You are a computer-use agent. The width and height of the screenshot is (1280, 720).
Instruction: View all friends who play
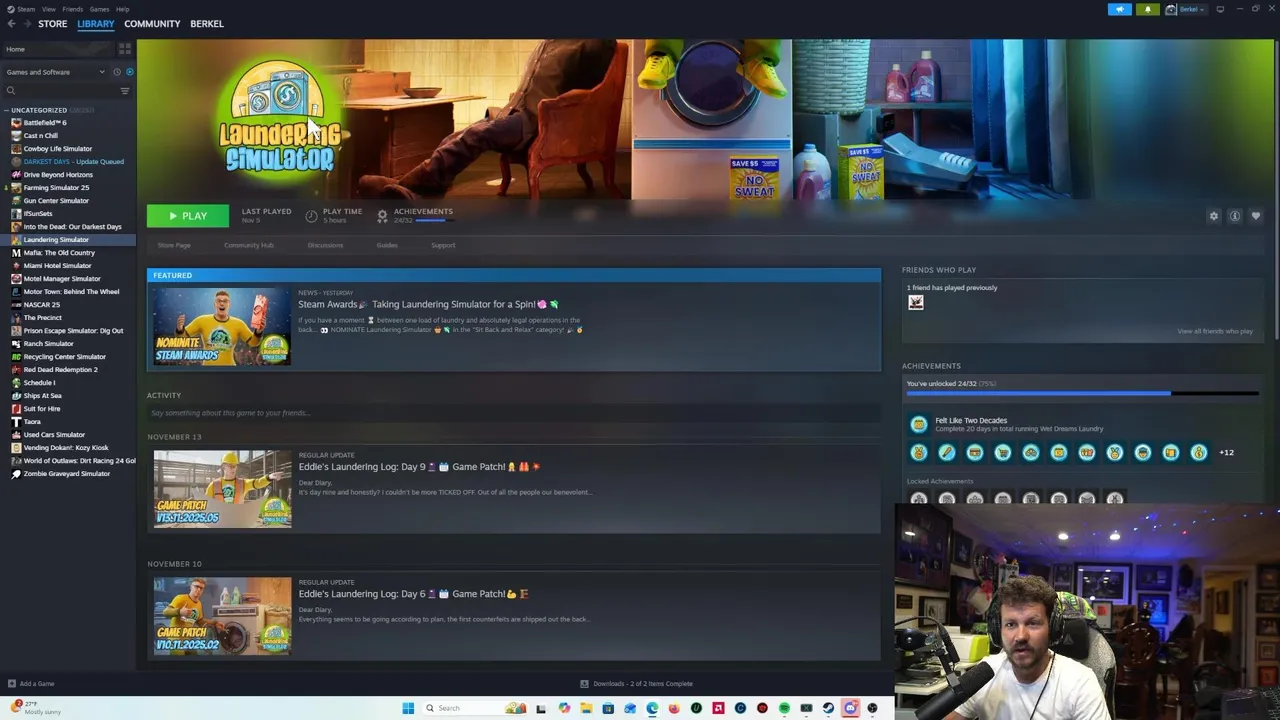1215,331
